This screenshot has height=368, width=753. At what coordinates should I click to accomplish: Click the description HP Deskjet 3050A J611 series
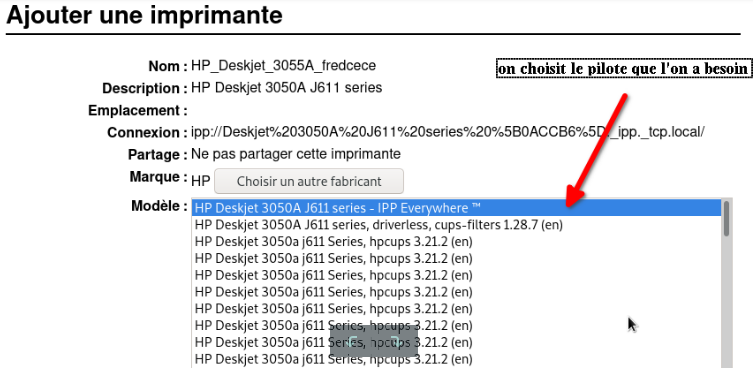point(287,87)
